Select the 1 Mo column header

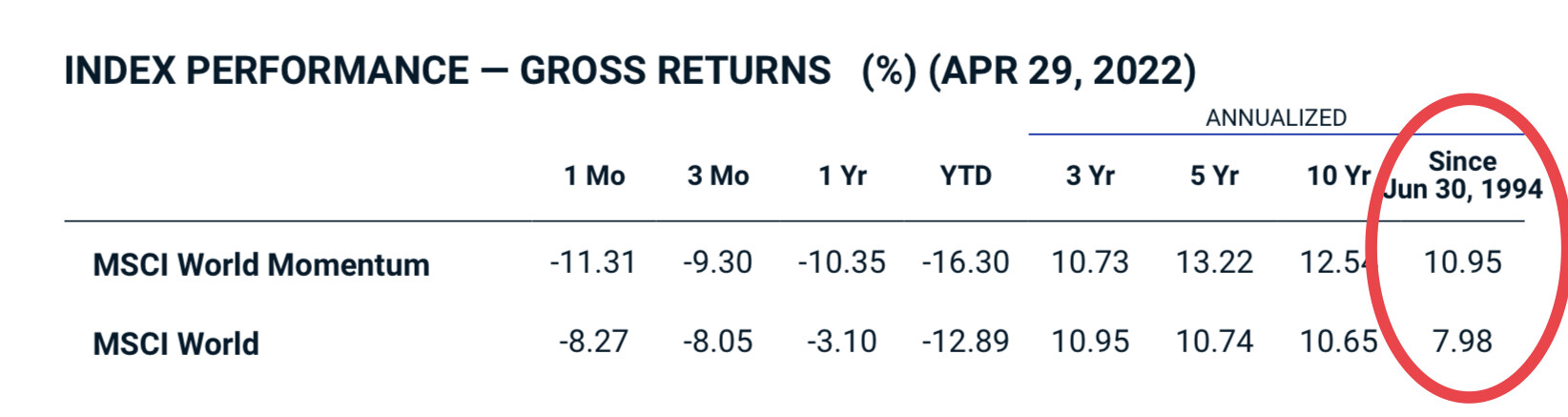point(594,177)
